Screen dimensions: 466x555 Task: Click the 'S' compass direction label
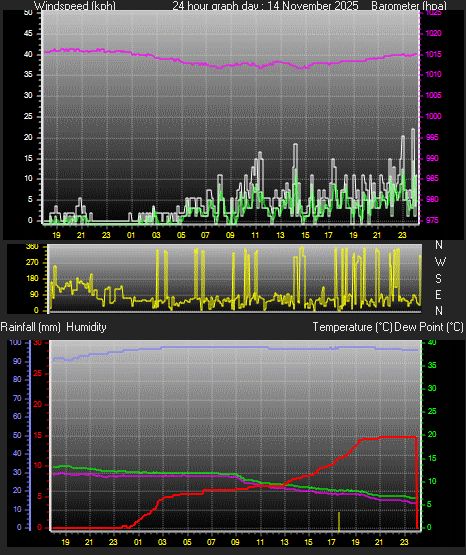pyautogui.click(x=439, y=279)
